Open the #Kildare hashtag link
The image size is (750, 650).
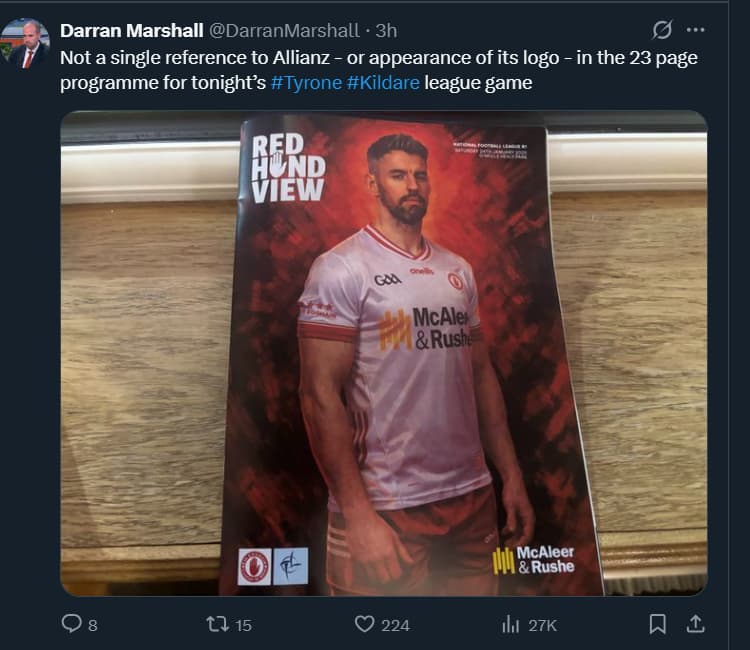383,83
